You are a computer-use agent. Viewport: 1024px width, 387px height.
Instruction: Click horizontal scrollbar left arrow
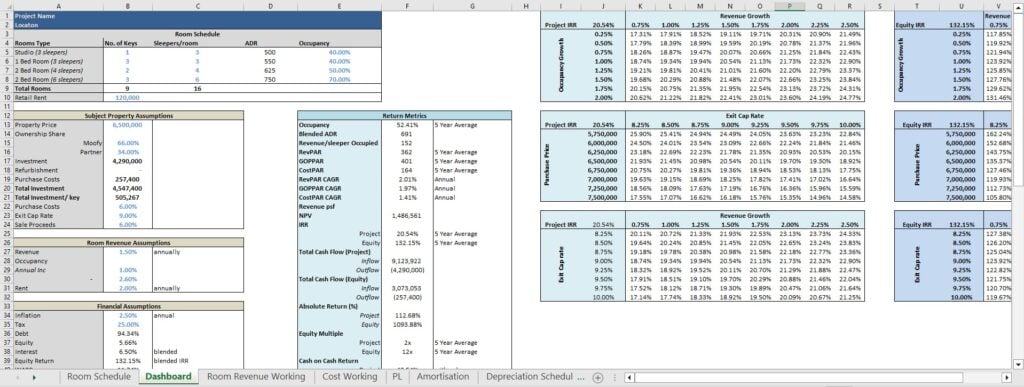click(x=629, y=377)
